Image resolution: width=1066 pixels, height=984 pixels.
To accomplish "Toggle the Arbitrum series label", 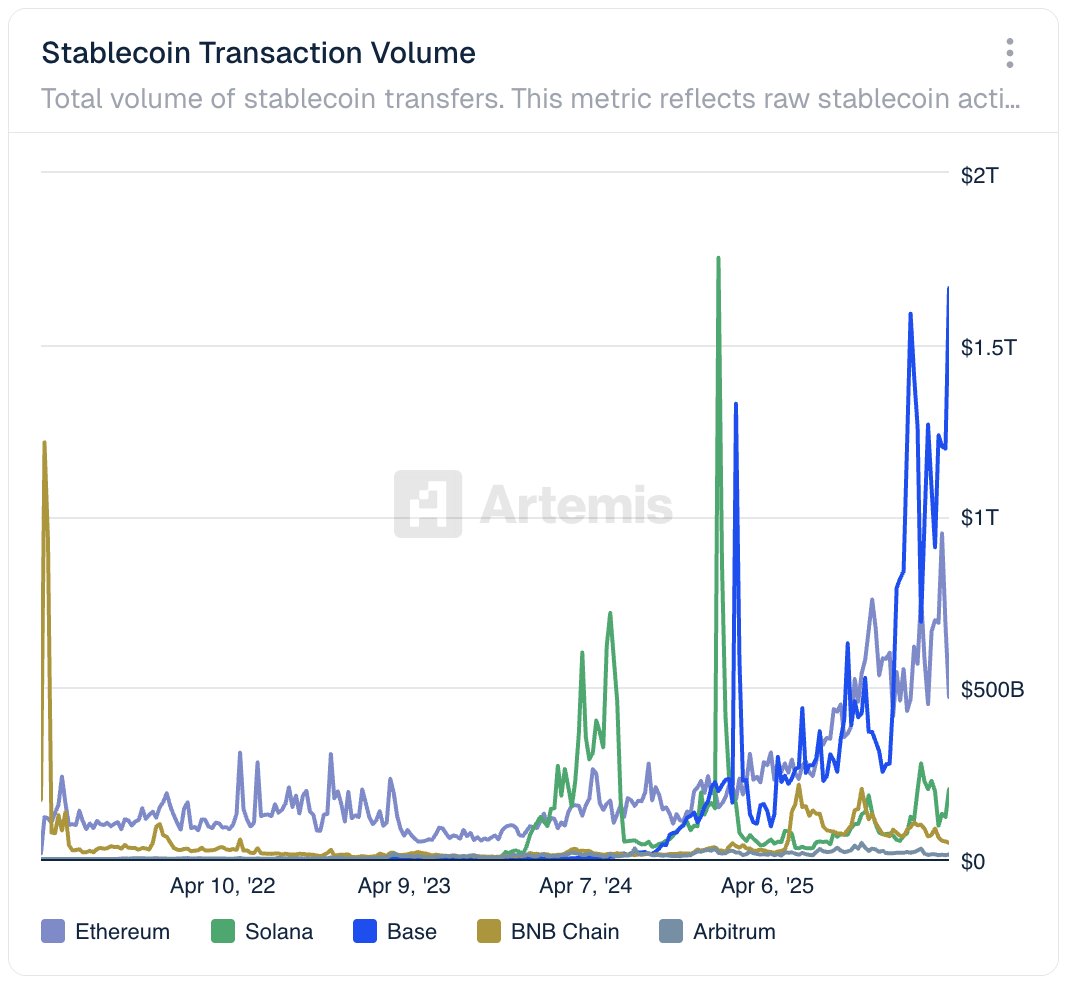I will (734, 932).
